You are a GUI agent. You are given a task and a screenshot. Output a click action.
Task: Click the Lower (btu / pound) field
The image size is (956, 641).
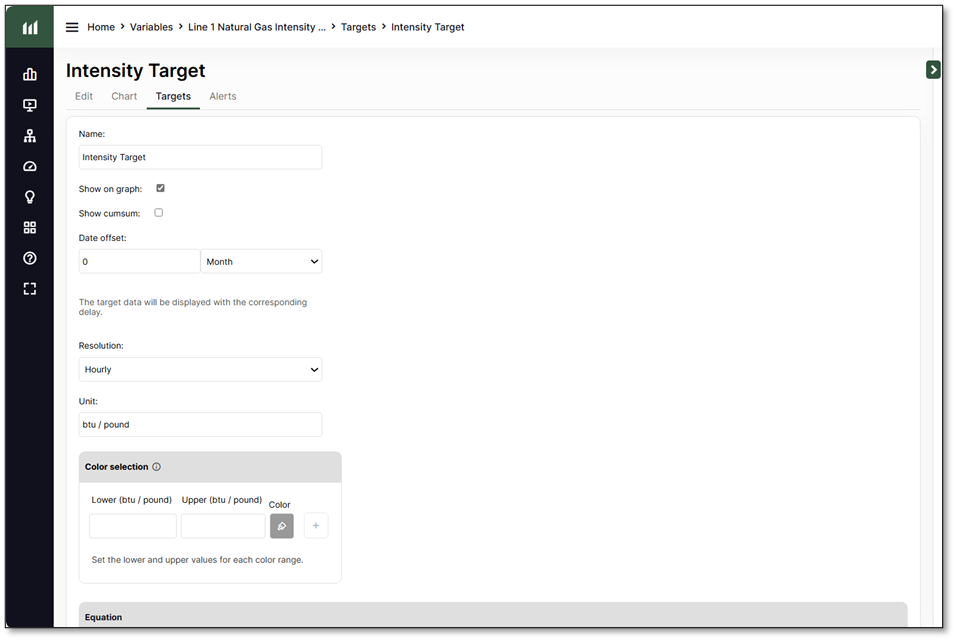[x=133, y=526]
